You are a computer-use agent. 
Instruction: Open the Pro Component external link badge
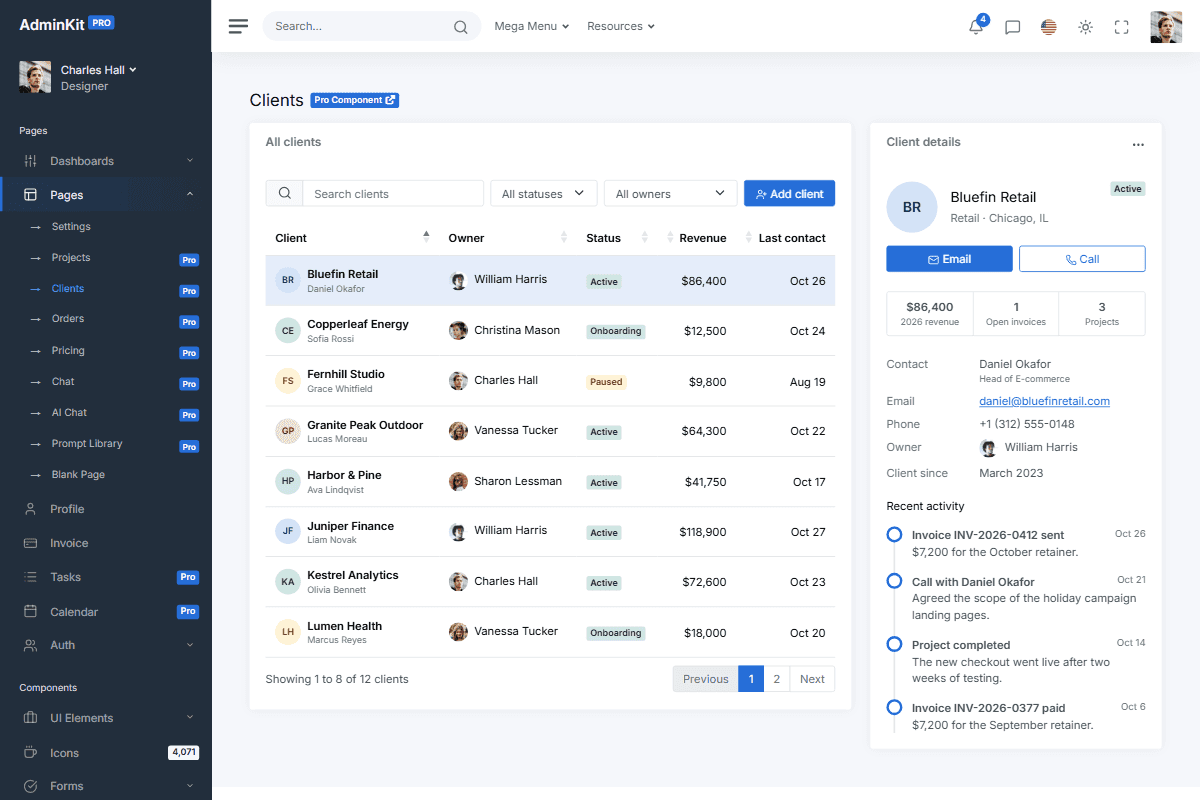[x=355, y=100]
